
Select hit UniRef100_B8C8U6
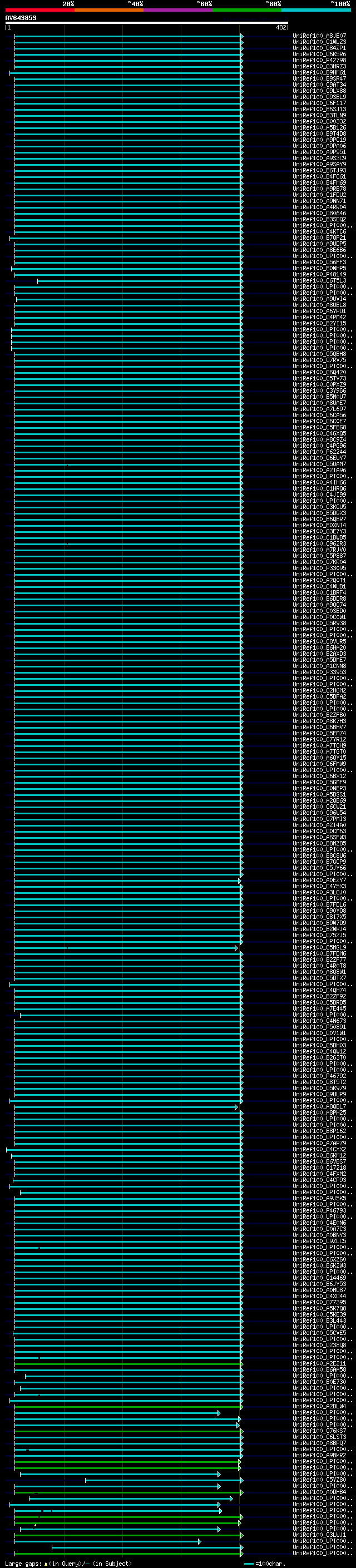319,856
